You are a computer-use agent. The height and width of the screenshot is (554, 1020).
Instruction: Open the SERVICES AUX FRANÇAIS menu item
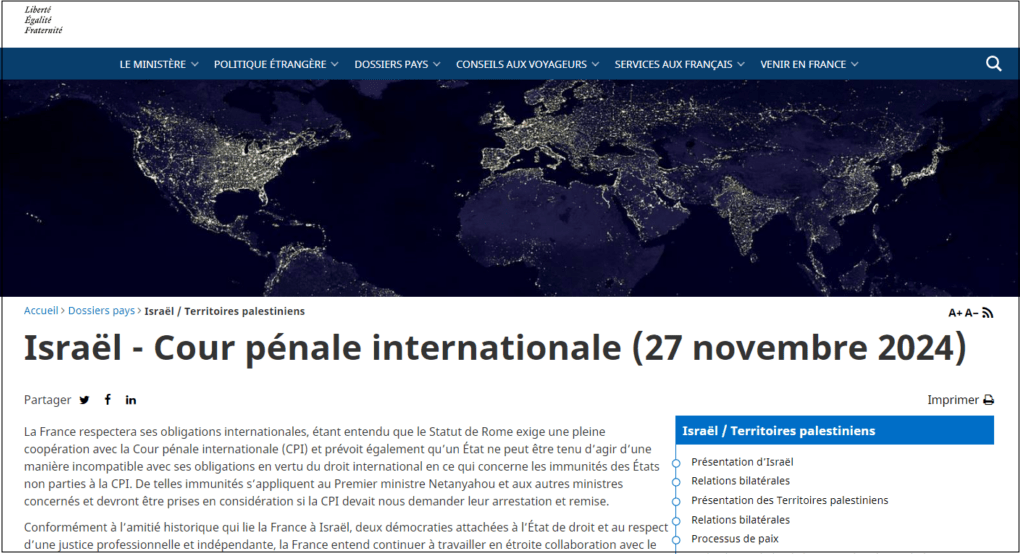click(673, 64)
